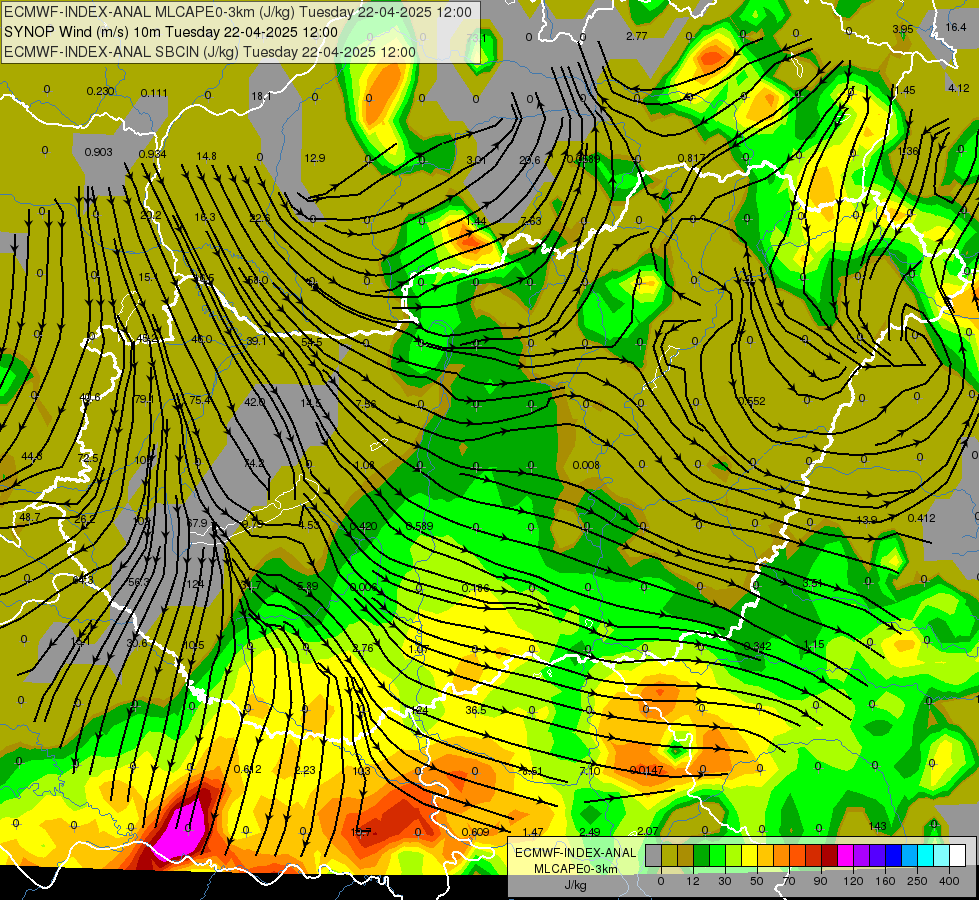Viewport: 979px width, 900px height.
Task: Click the map value '16.4'
Action: (955, 27)
